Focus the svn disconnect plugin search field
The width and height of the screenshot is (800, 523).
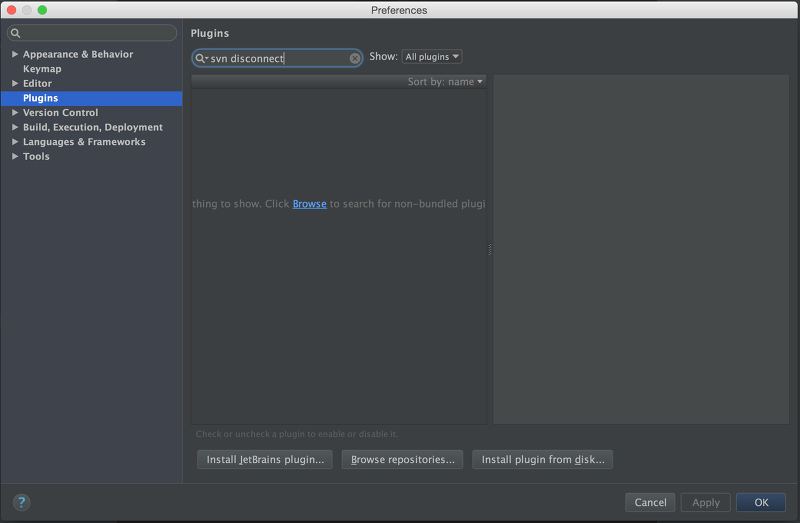coord(278,58)
